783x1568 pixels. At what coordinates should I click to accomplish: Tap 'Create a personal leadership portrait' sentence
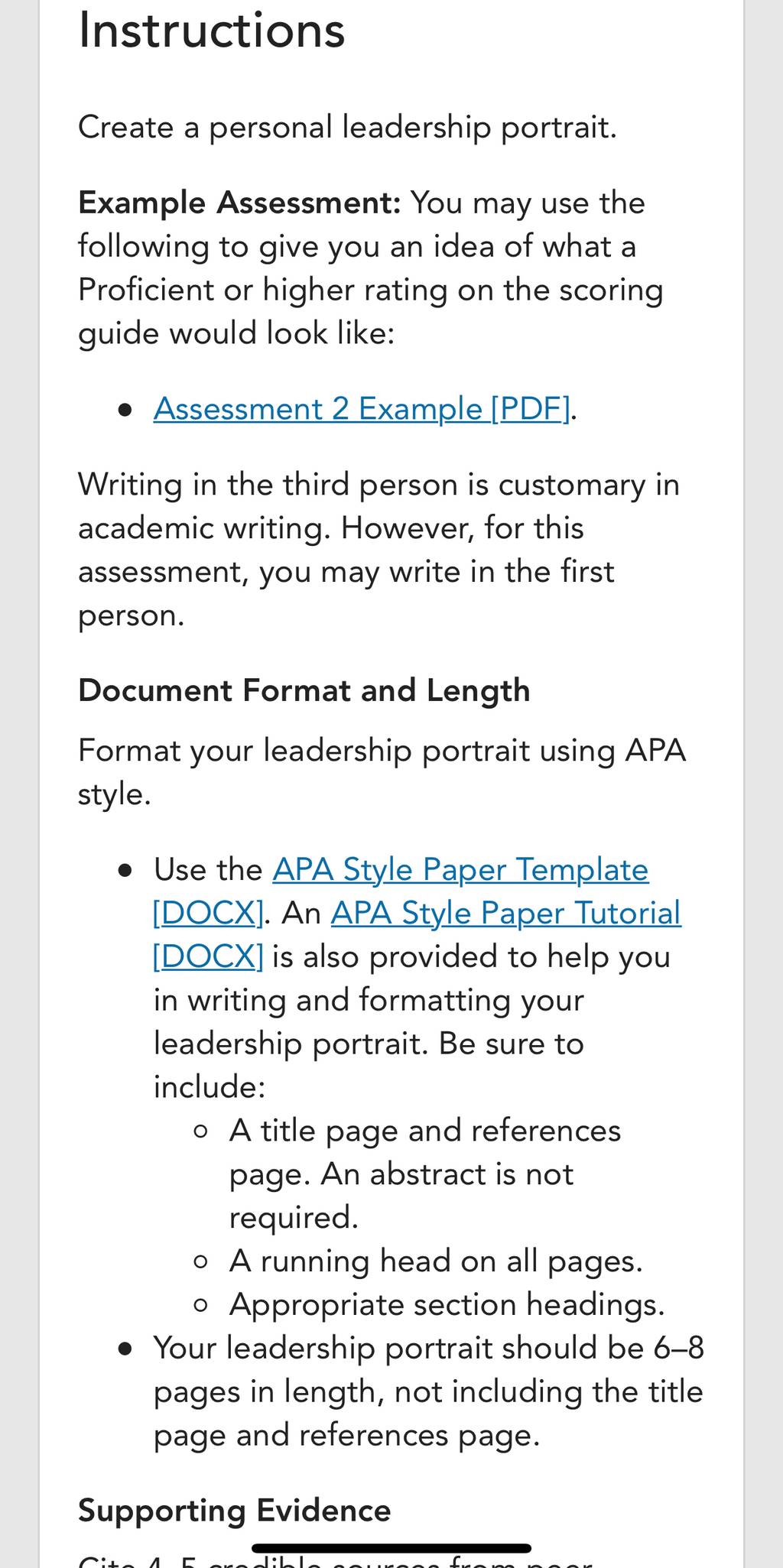[x=348, y=127]
